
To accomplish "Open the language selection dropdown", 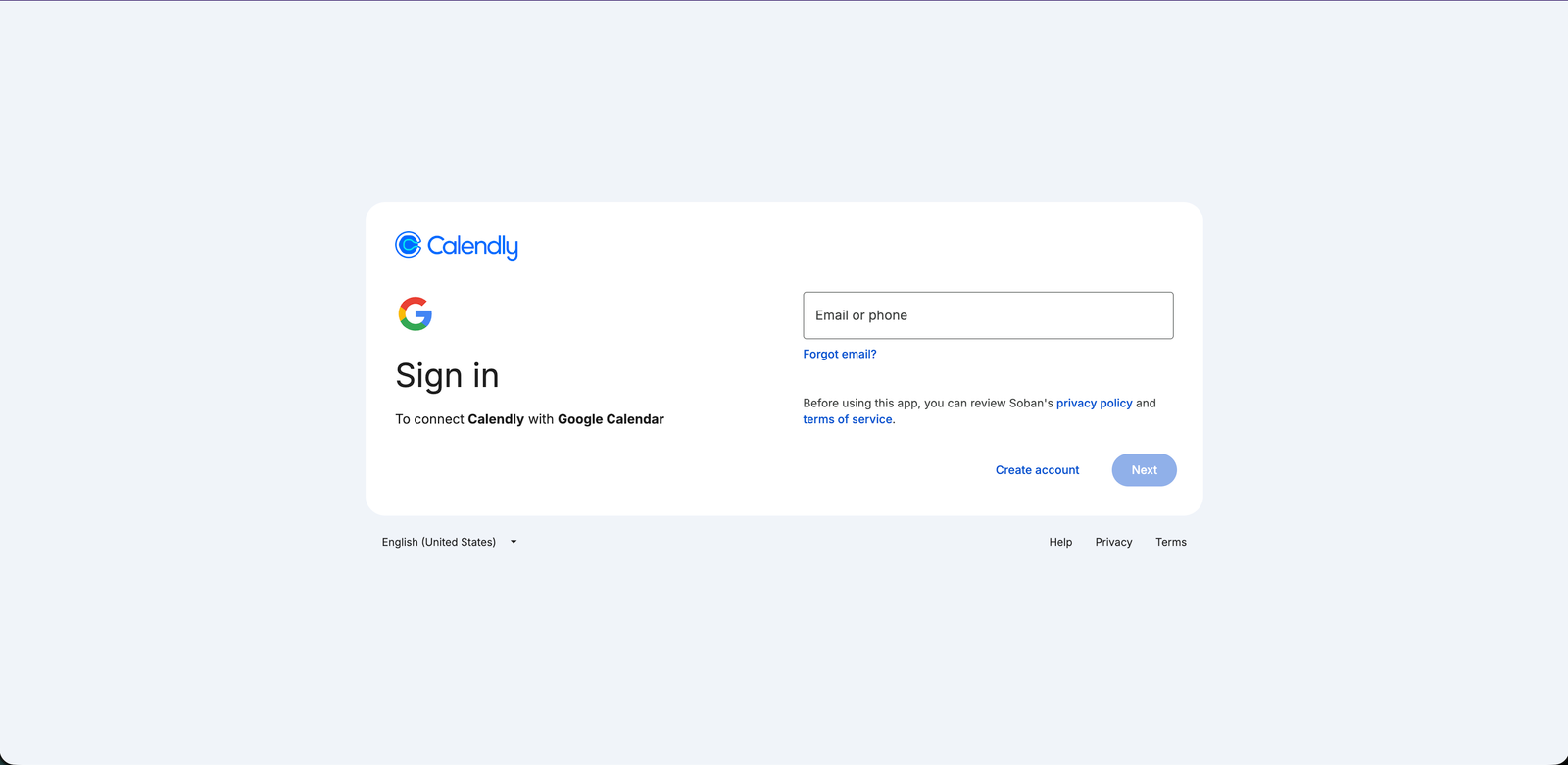I will tap(451, 541).
